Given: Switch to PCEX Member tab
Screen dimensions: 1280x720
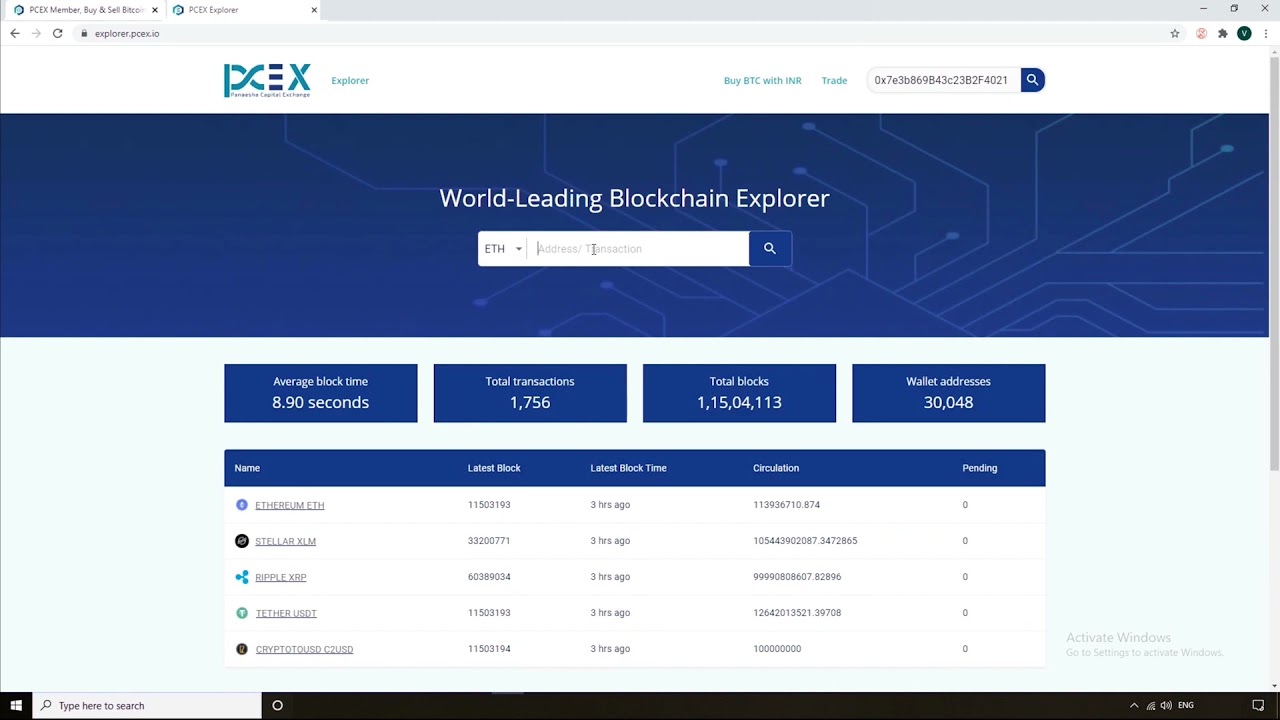Looking at the screenshot, I should coord(85,10).
